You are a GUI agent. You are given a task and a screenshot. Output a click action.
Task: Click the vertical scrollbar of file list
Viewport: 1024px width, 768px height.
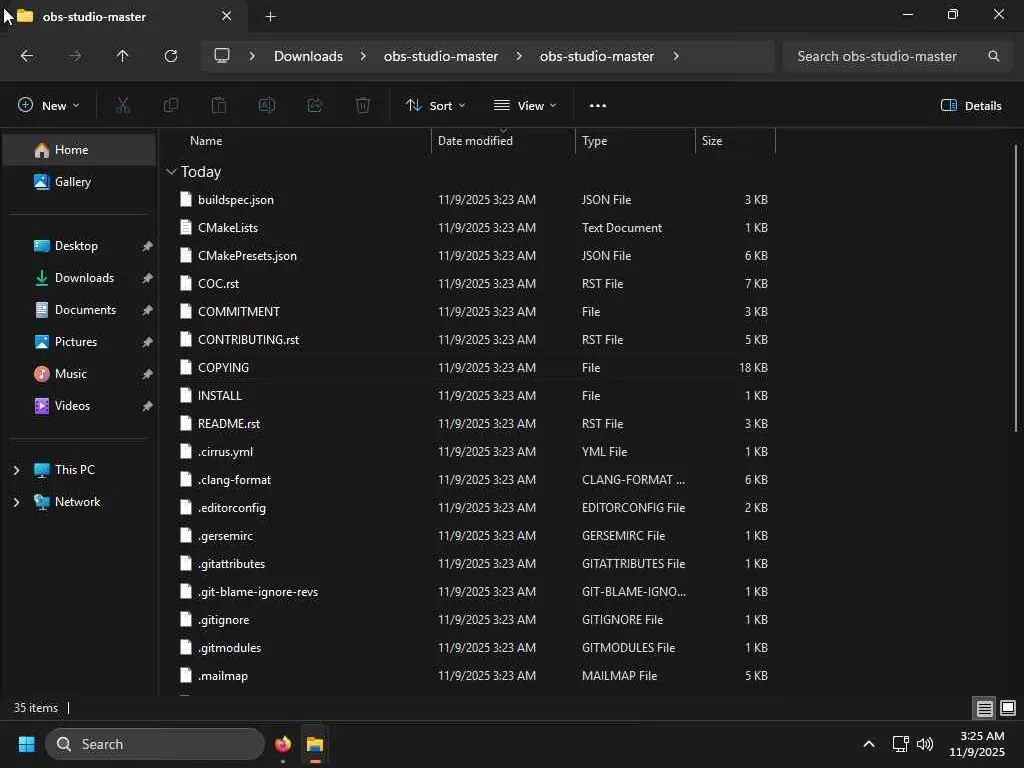(x=1016, y=288)
